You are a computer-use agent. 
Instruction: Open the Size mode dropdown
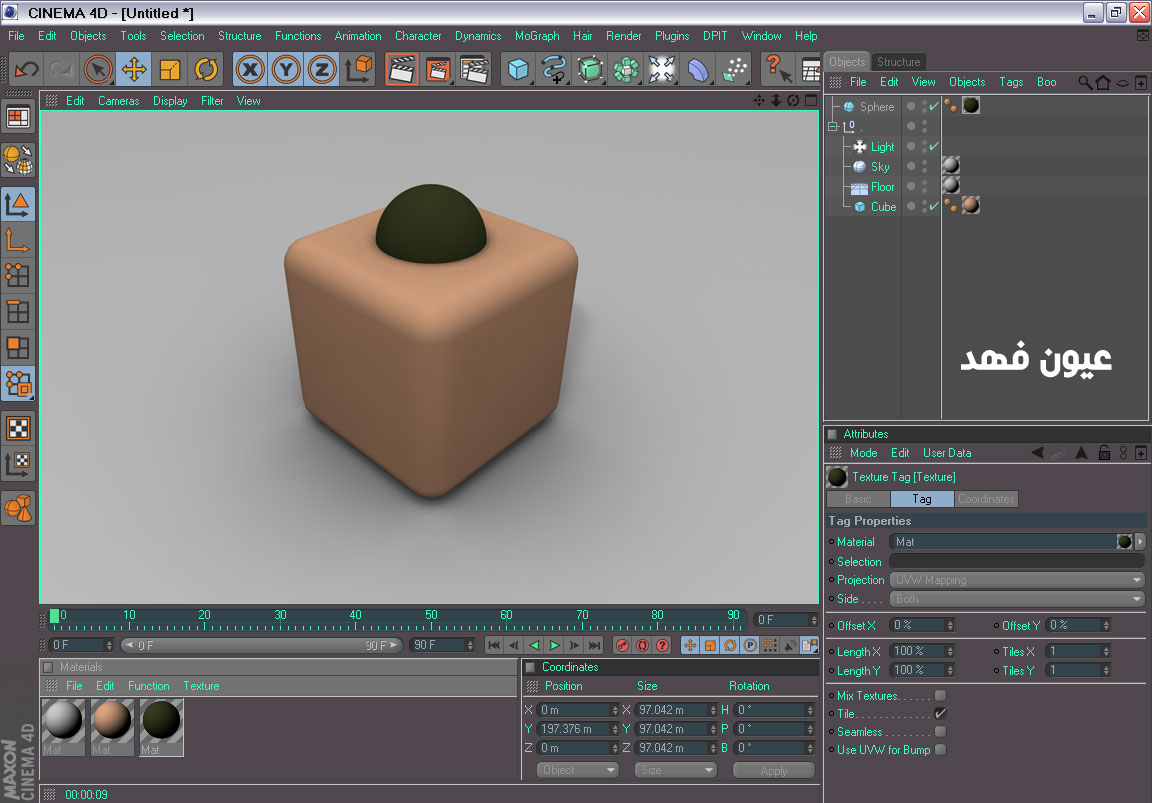[676, 770]
